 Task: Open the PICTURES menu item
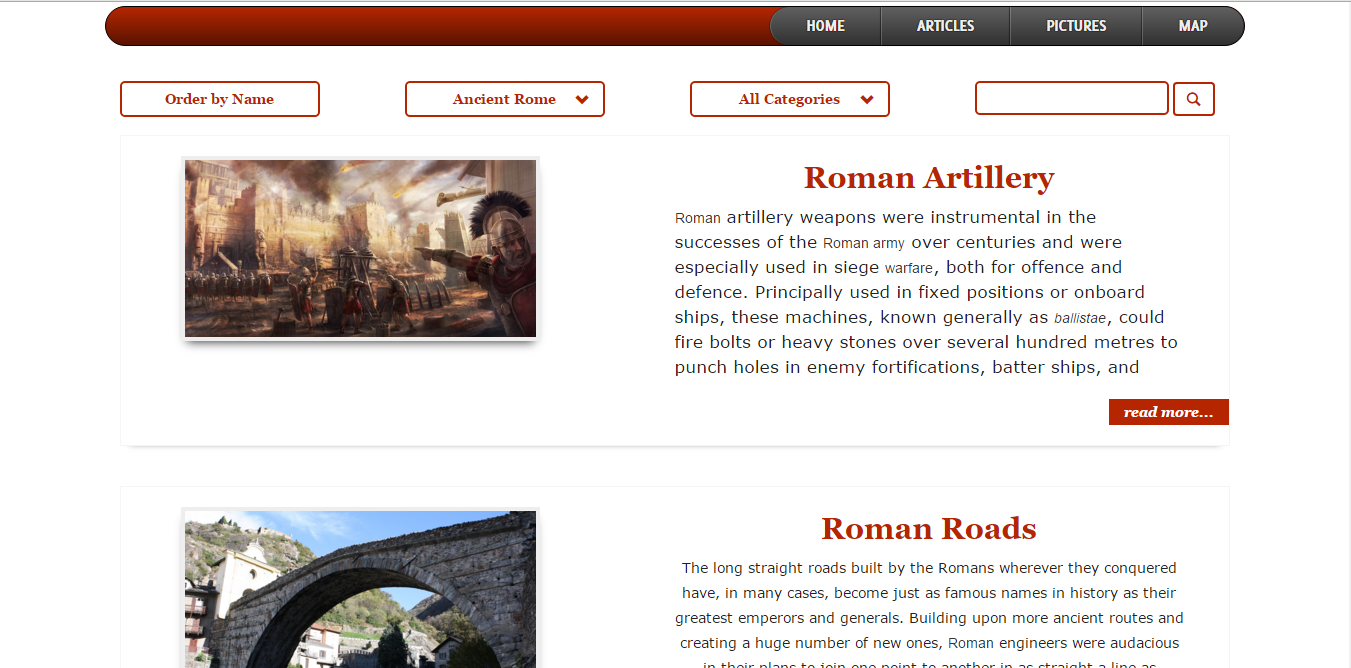[1076, 26]
